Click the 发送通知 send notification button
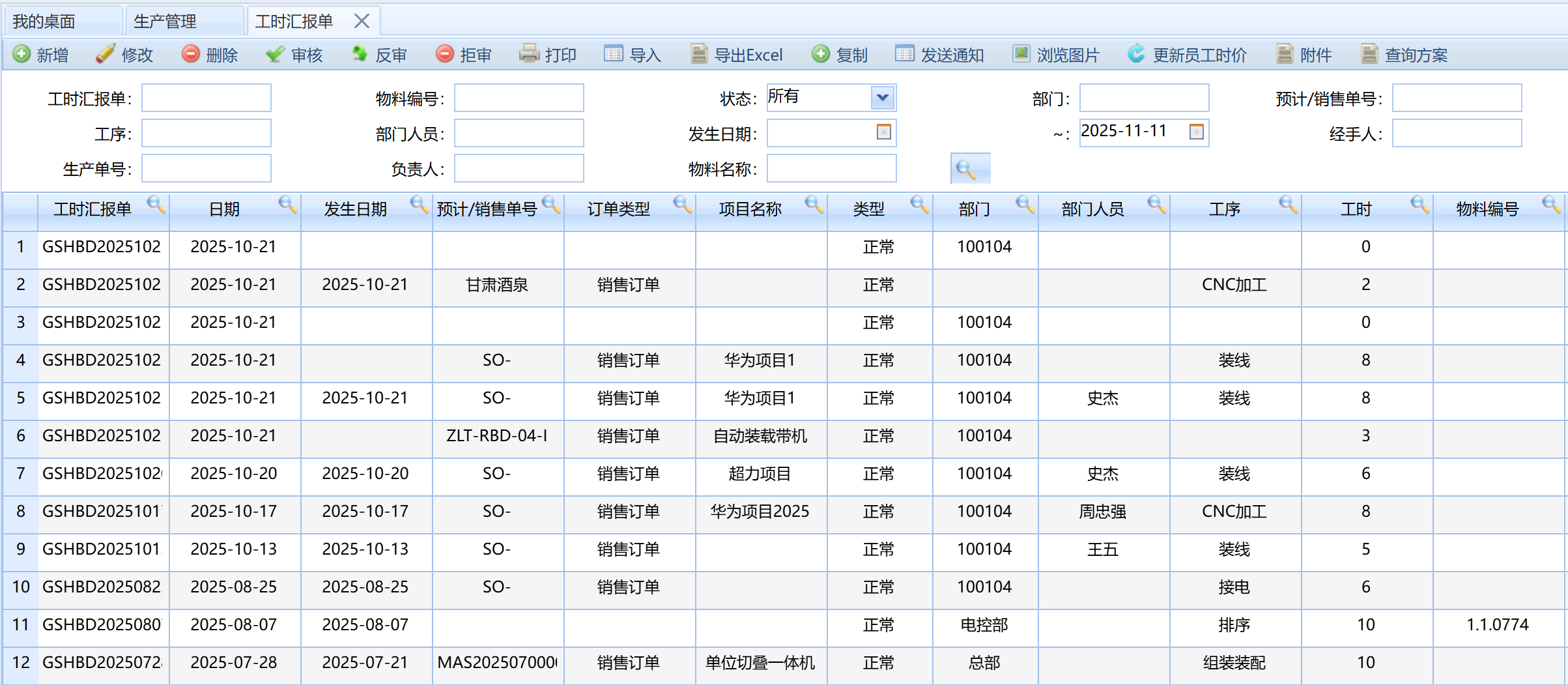 point(939,55)
